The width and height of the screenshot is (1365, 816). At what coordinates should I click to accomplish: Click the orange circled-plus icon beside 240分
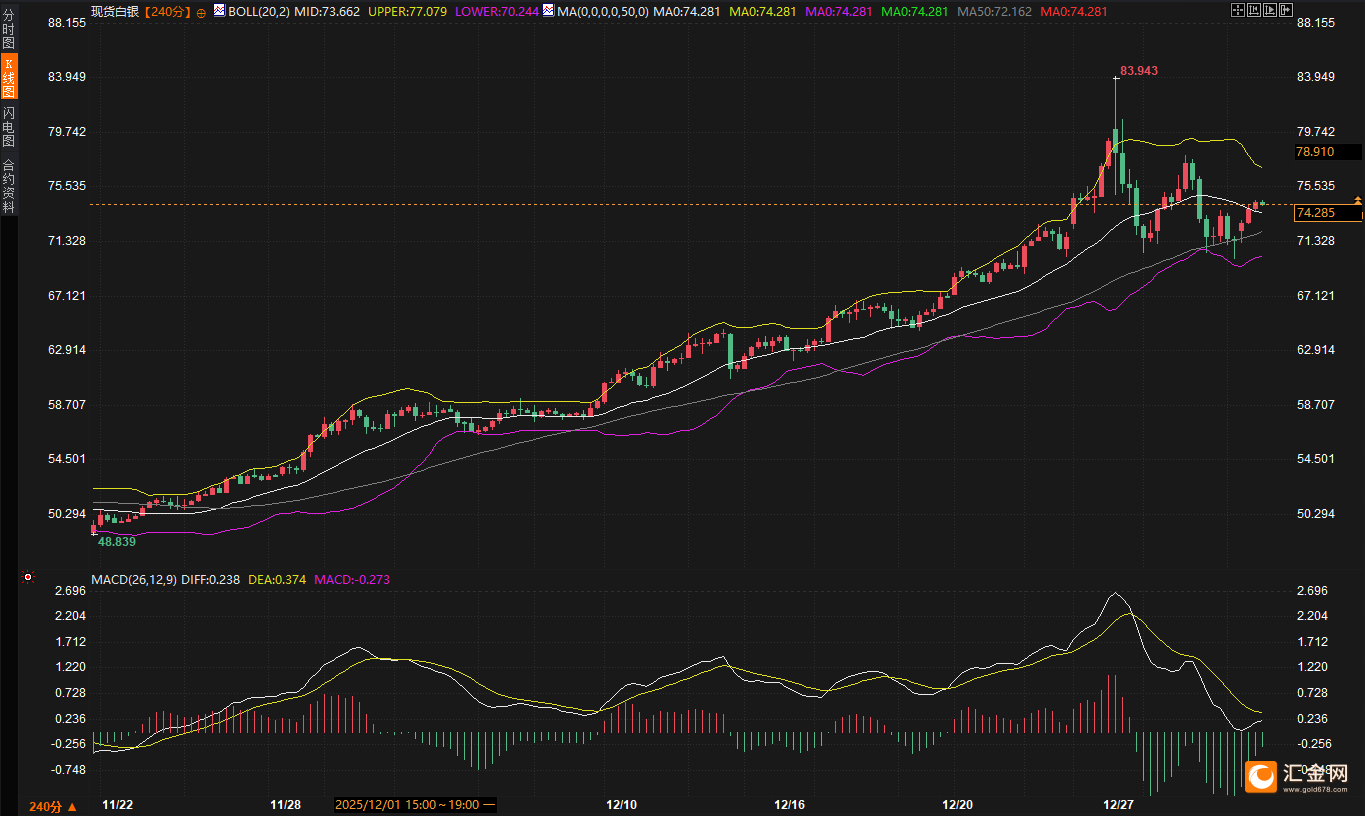coord(201,12)
